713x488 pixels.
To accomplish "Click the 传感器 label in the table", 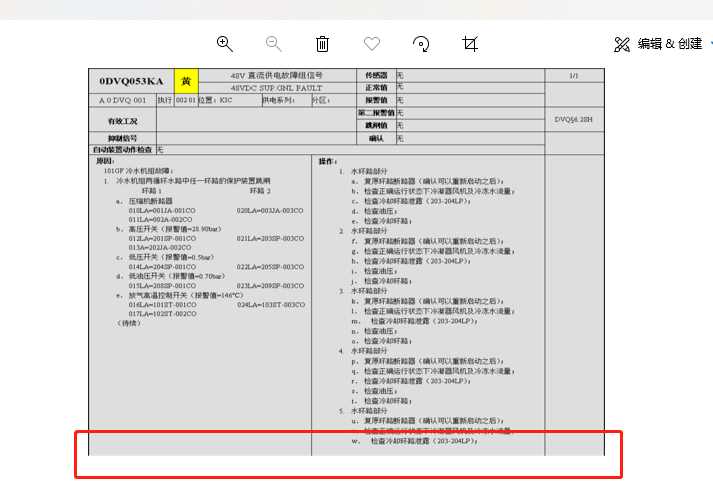I will (375, 75).
